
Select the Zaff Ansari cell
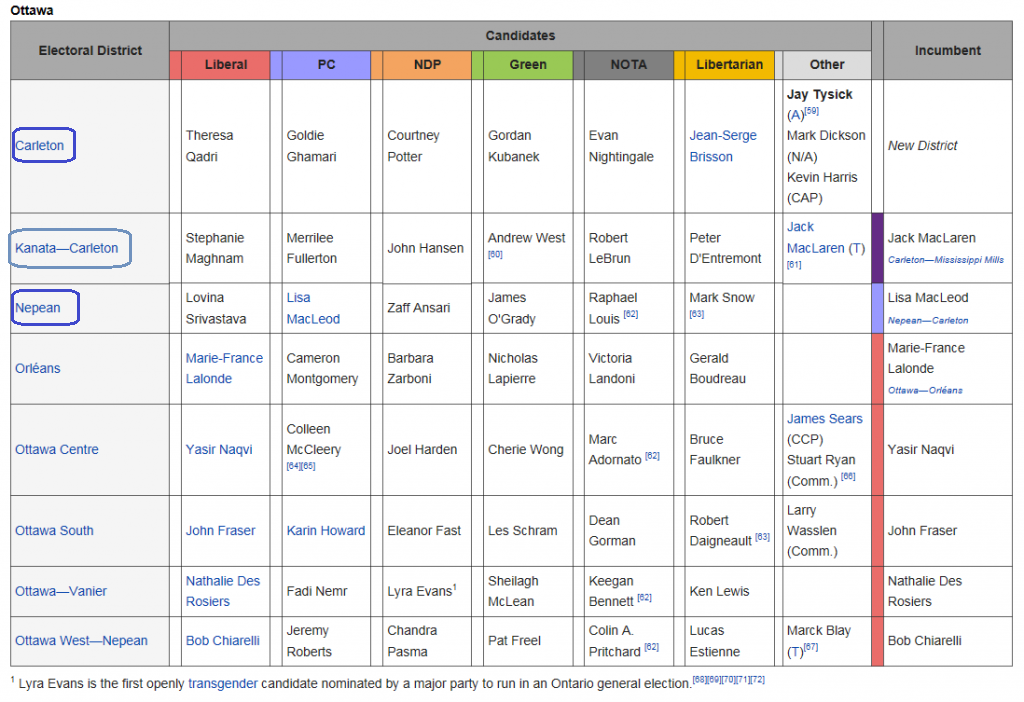(427, 308)
